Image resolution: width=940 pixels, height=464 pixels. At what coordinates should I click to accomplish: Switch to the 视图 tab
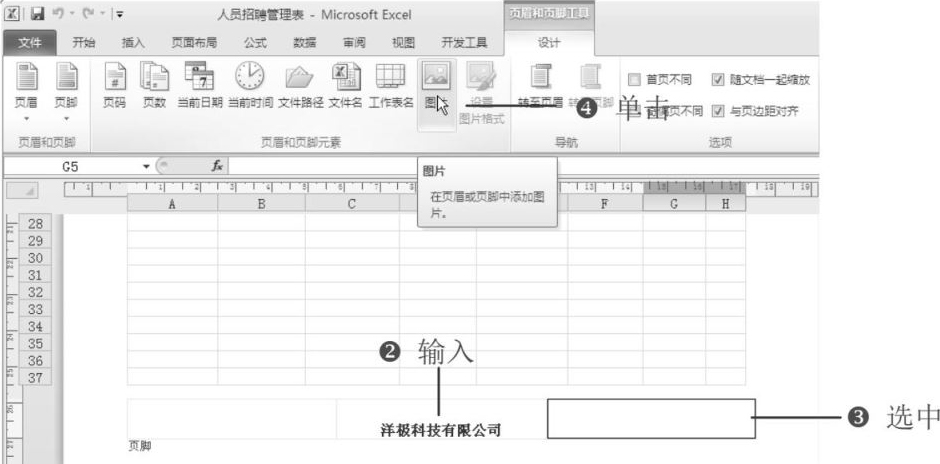(x=403, y=43)
